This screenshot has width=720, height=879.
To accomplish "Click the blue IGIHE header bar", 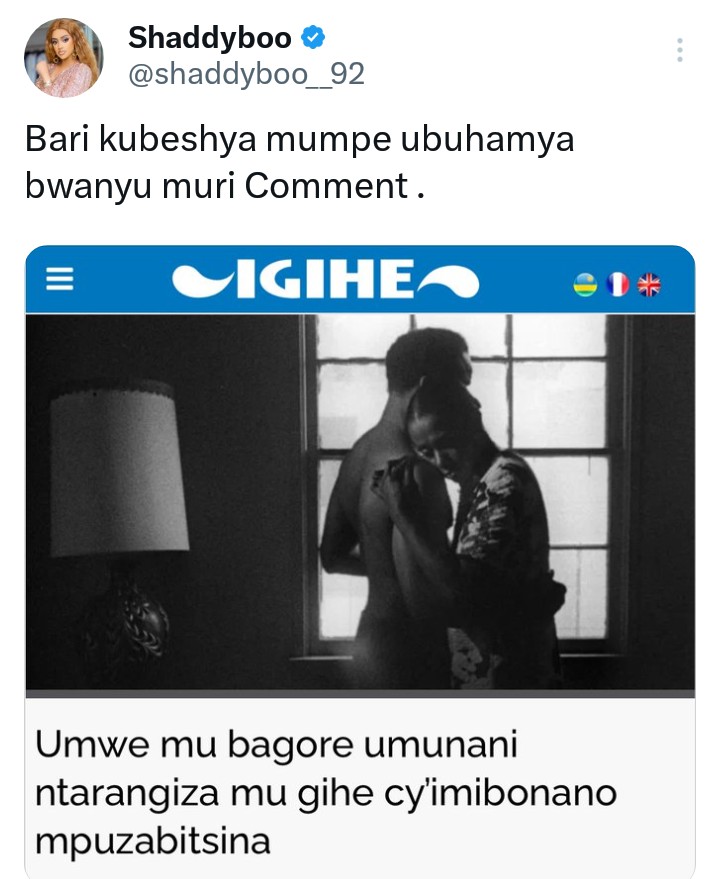I will click(360, 279).
